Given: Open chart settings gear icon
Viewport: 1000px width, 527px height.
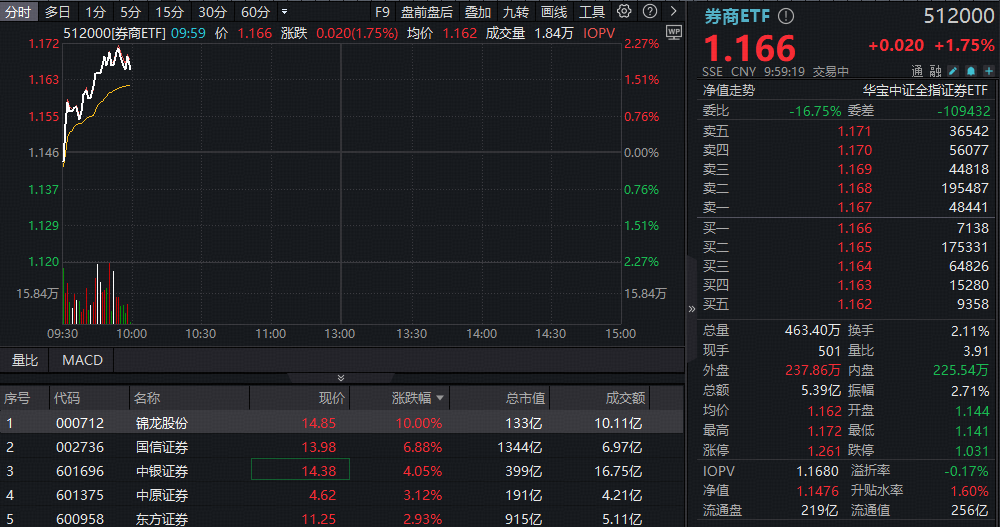Looking at the screenshot, I should [x=624, y=12].
